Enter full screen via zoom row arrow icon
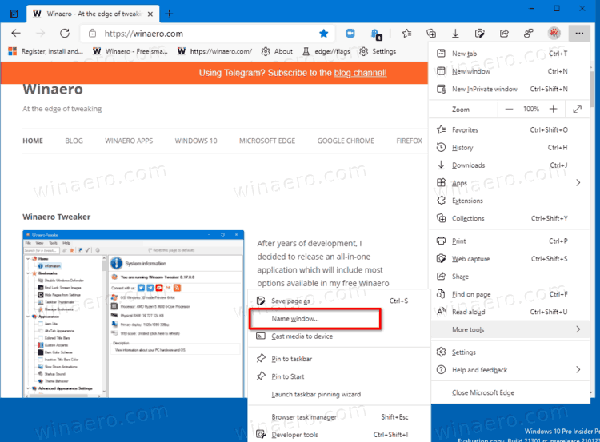 (580, 108)
